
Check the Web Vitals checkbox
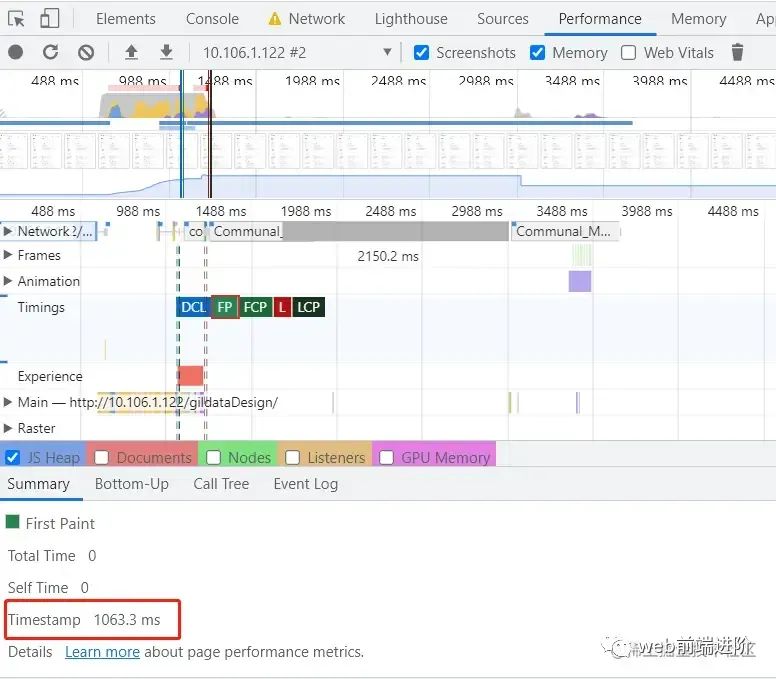coord(629,52)
